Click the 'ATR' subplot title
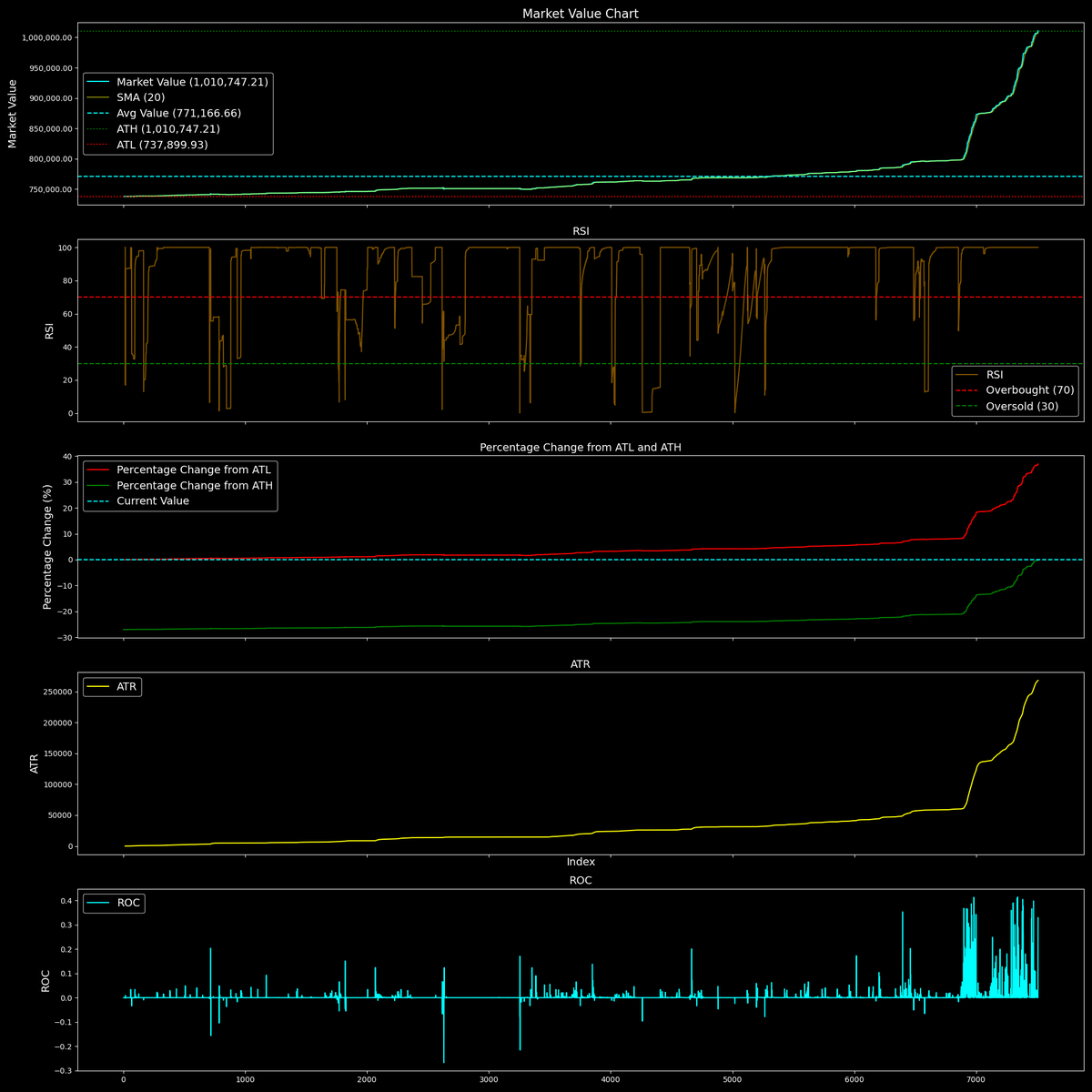The width and height of the screenshot is (1092, 1092). (x=581, y=664)
